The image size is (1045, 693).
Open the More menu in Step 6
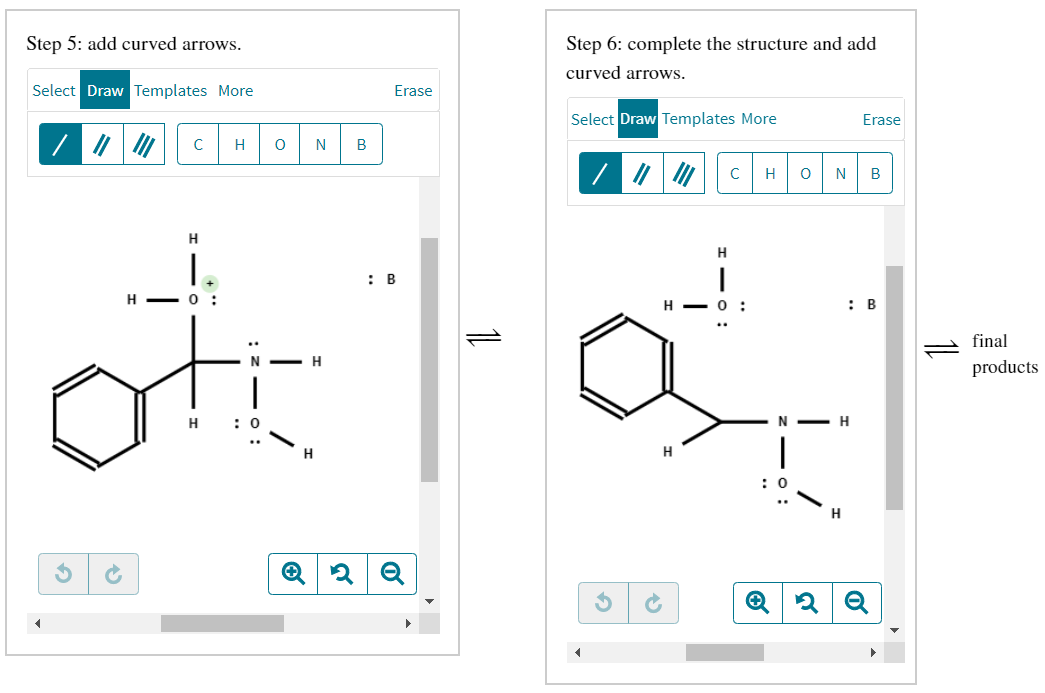click(x=758, y=118)
